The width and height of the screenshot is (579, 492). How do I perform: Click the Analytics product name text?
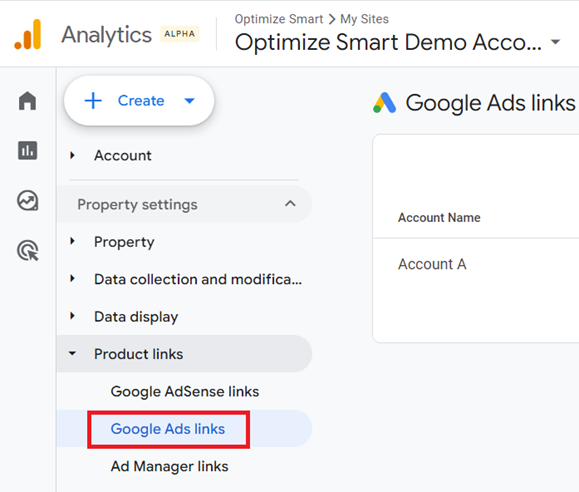(106, 35)
